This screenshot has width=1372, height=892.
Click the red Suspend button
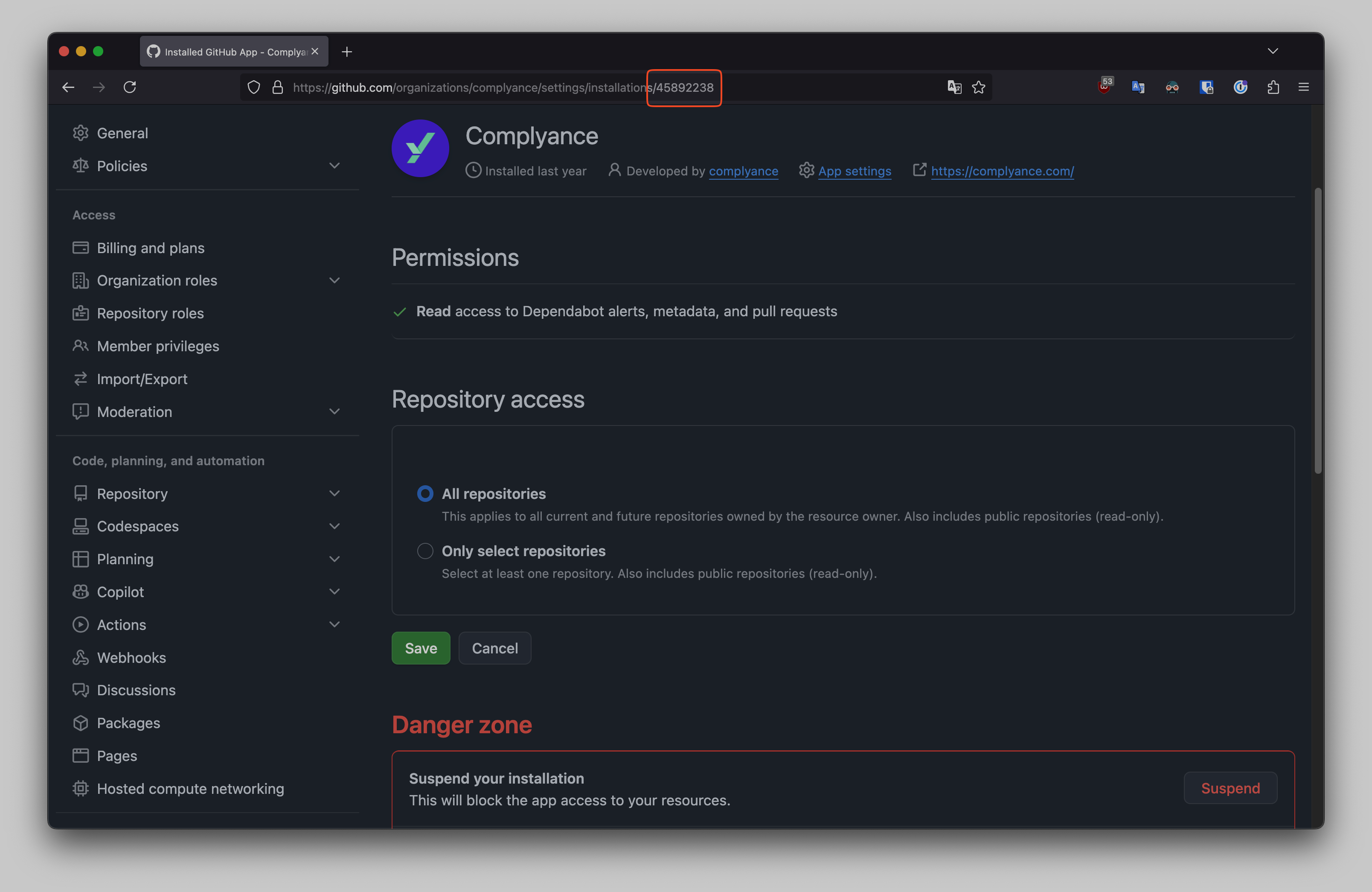pos(1230,787)
